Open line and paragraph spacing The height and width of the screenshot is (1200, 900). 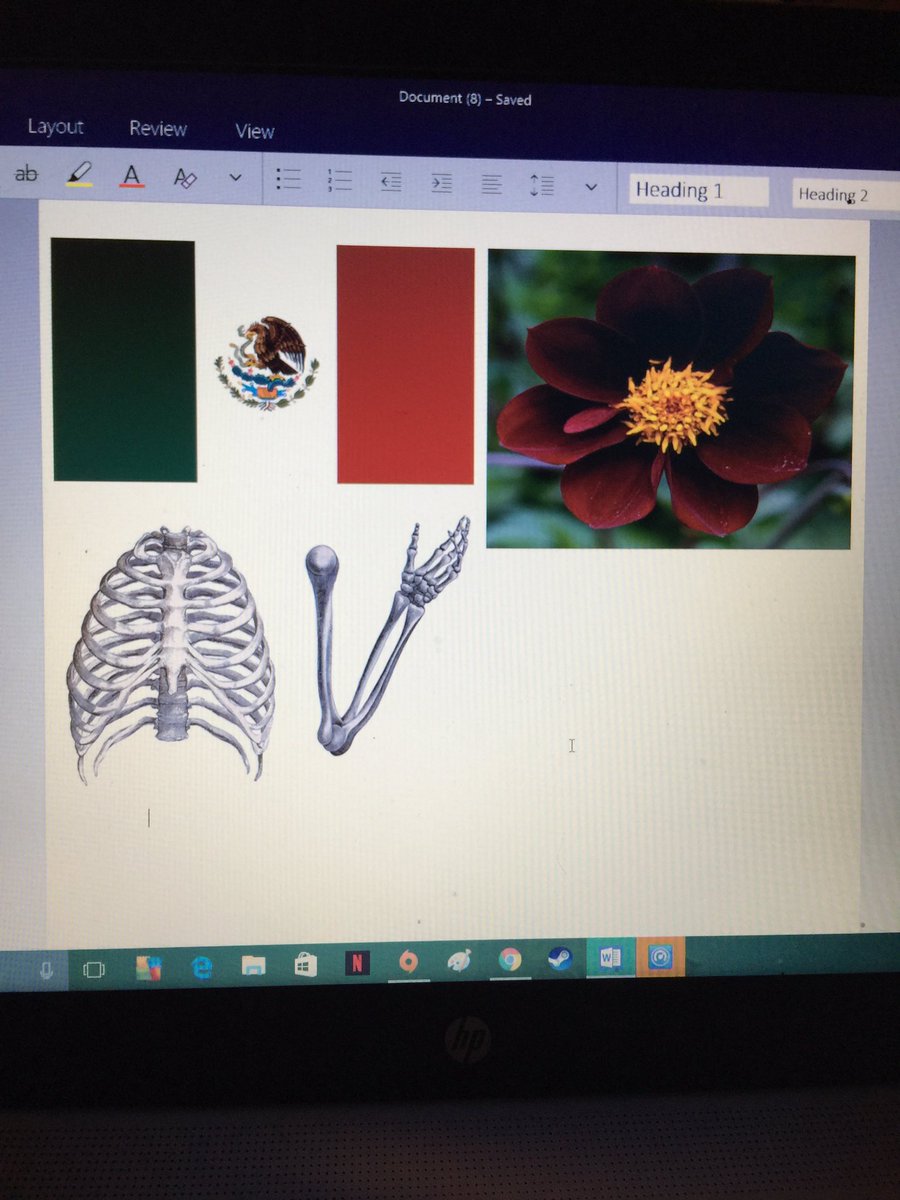[x=541, y=185]
